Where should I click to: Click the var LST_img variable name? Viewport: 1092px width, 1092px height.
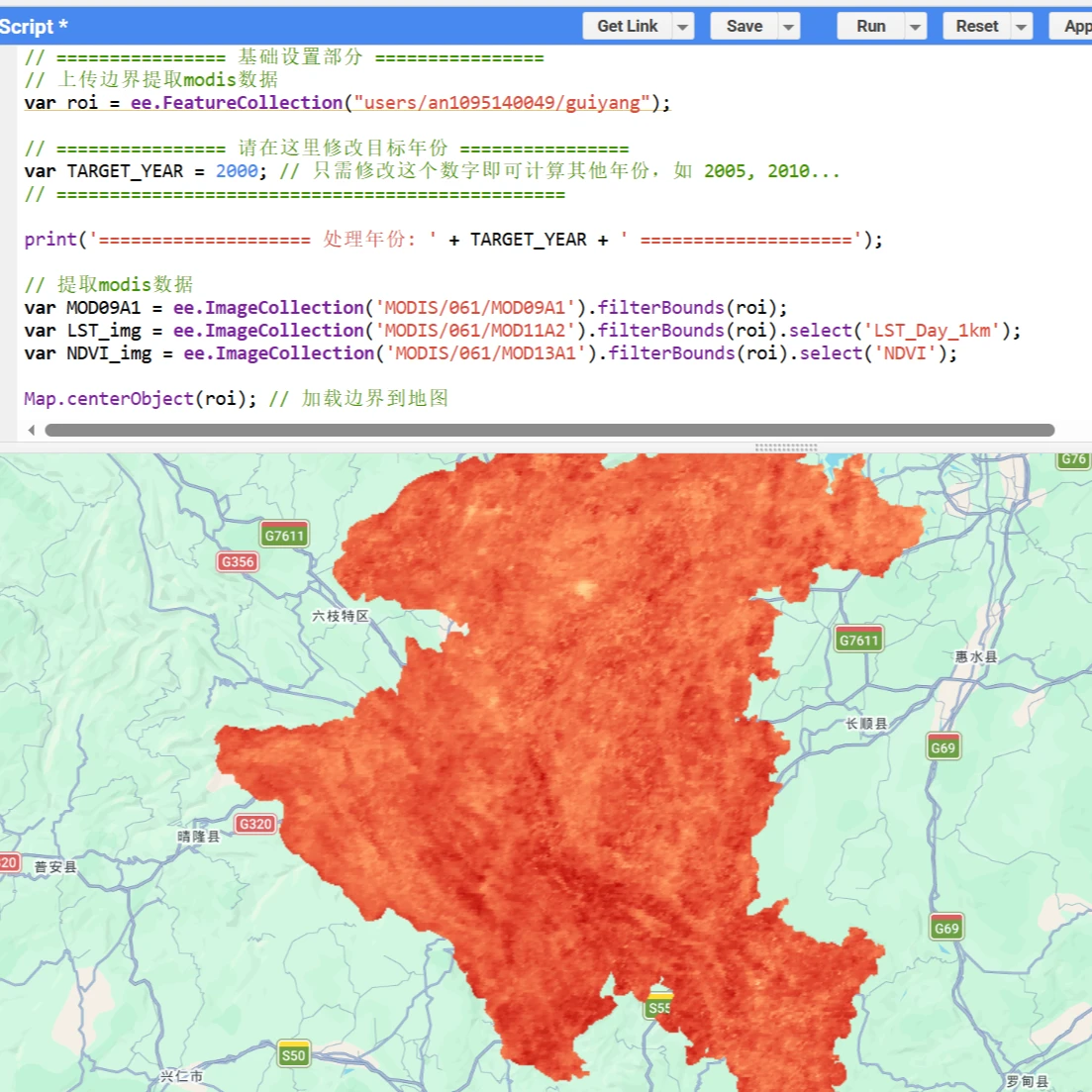(x=104, y=331)
